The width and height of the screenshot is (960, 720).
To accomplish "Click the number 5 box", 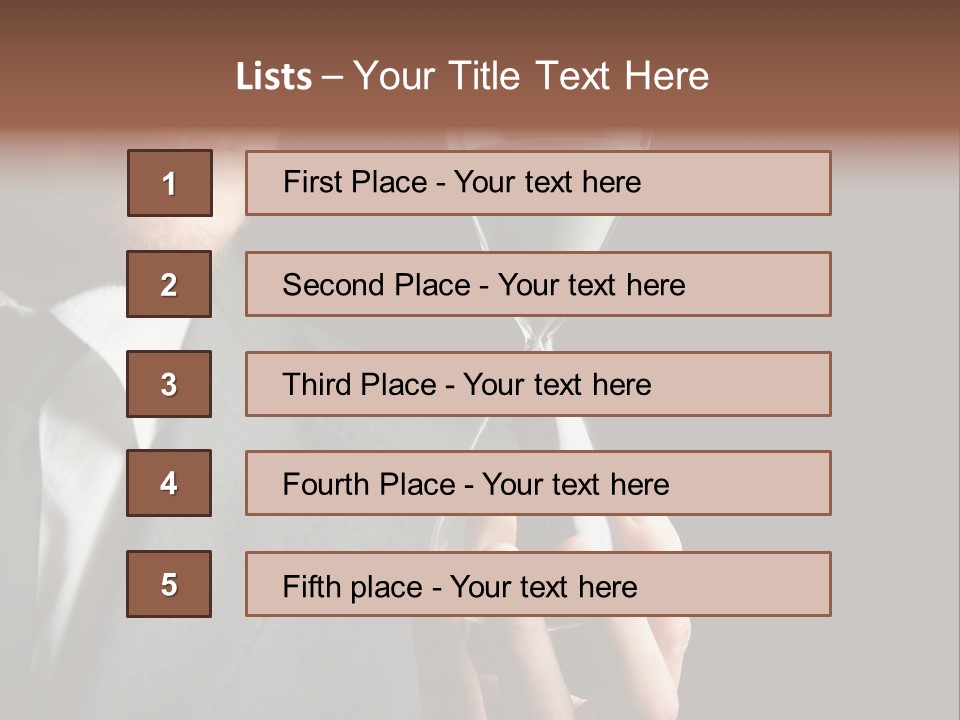I will click(x=169, y=584).
